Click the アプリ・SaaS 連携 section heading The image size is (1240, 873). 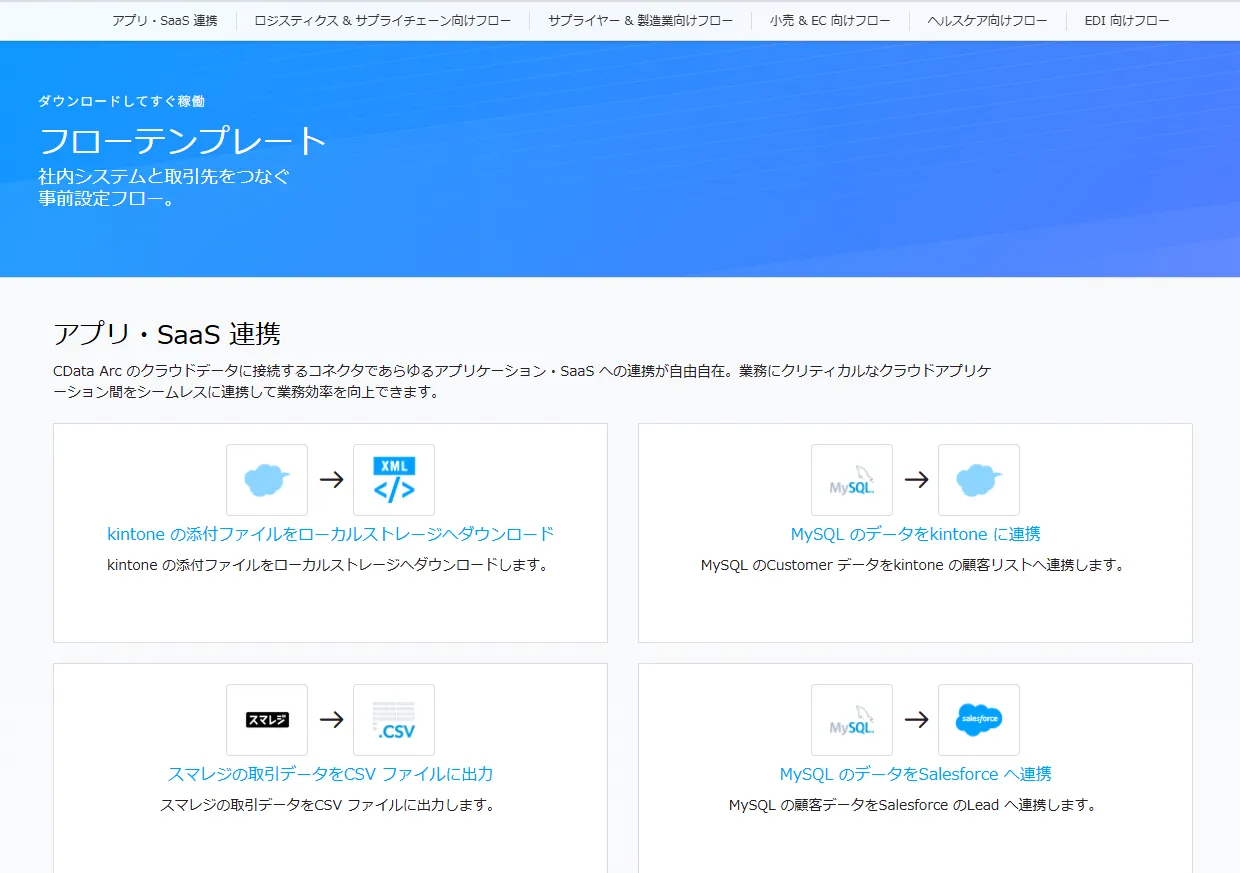pyautogui.click(x=167, y=334)
